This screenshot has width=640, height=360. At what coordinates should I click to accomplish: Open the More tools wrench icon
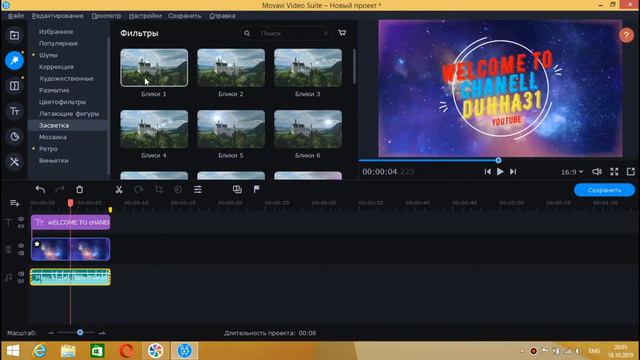pos(14,162)
